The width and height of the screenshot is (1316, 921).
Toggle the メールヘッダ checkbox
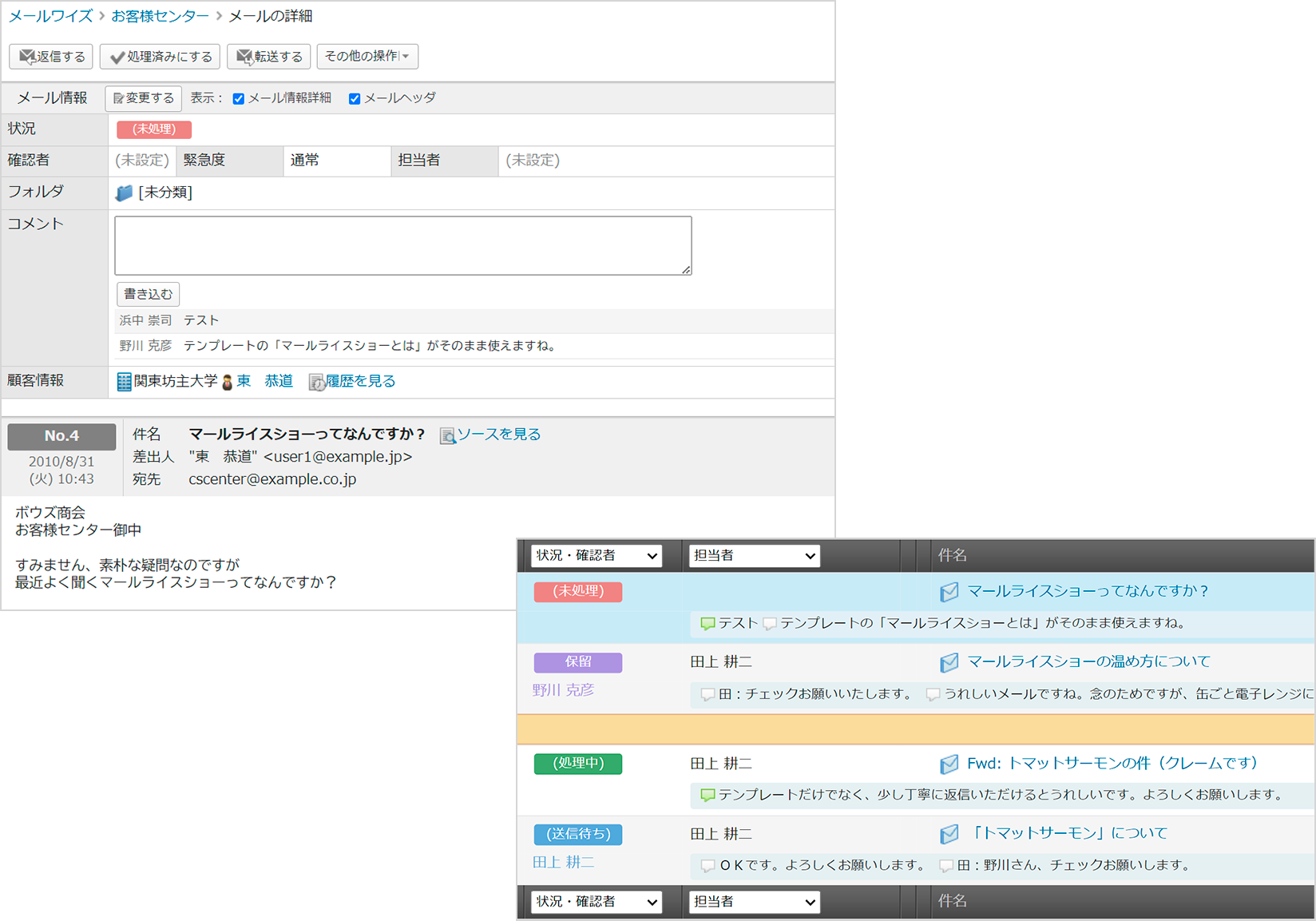coord(355,99)
